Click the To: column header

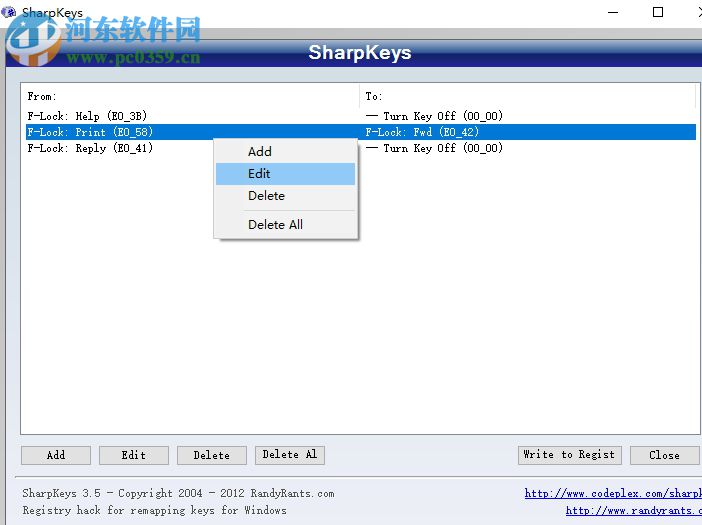[x=527, y=96]
